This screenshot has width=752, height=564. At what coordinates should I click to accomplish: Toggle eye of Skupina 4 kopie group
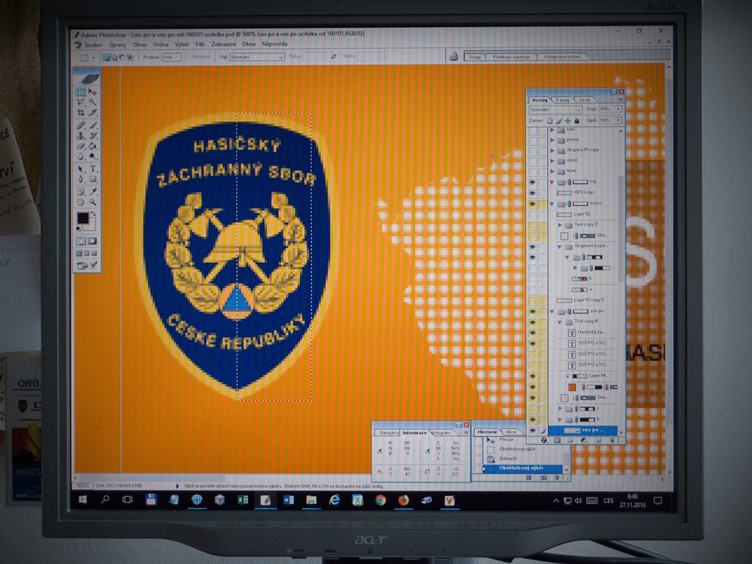click(x=532, y=247)
